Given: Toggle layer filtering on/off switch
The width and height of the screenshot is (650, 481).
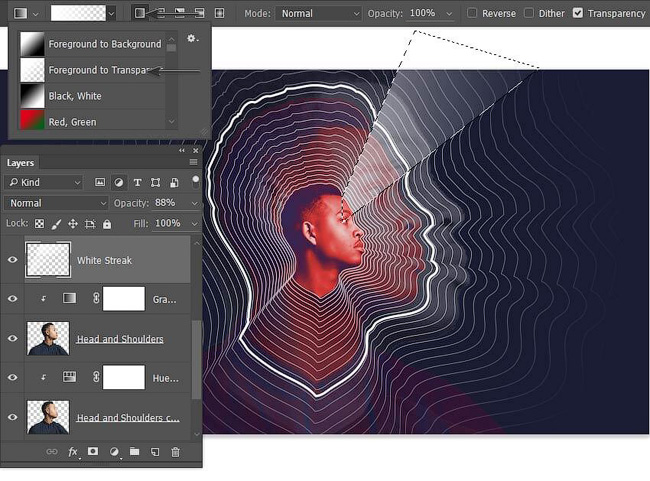Looking at the screenshot, I should [x=195, y=182].
